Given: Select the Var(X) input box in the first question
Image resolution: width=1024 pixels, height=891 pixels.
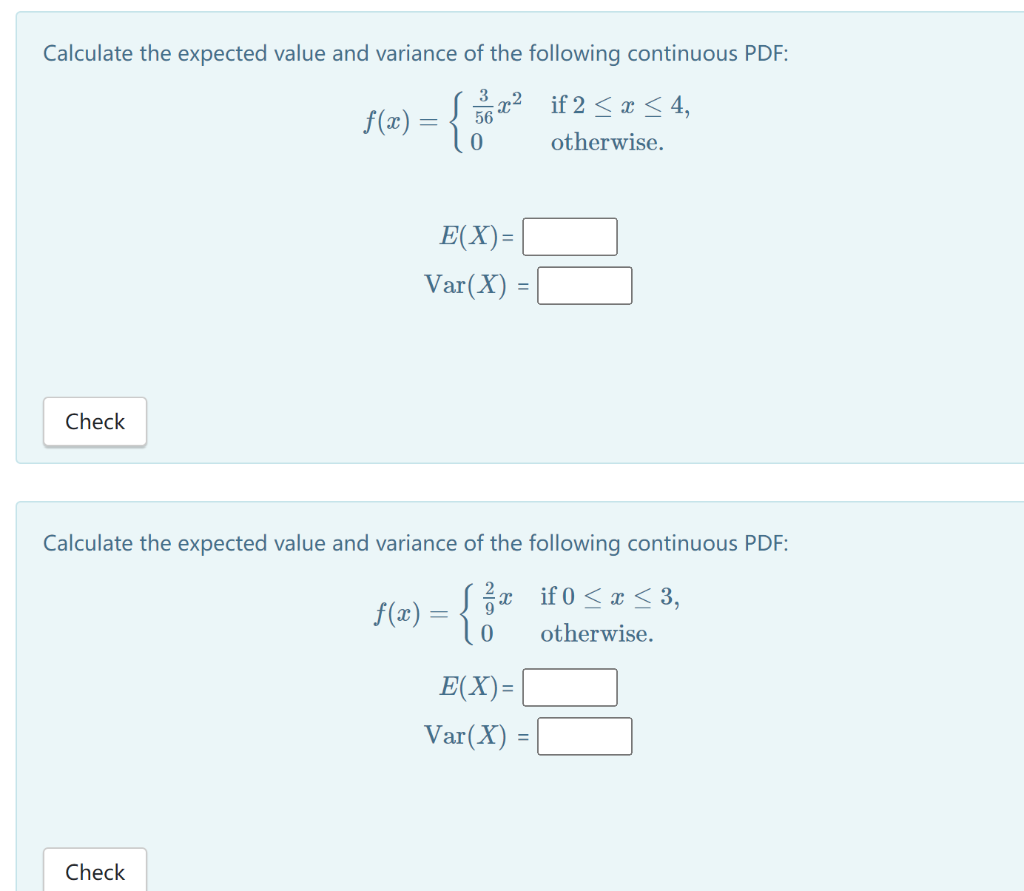Looking at the screenshot, I should point(584,285).
